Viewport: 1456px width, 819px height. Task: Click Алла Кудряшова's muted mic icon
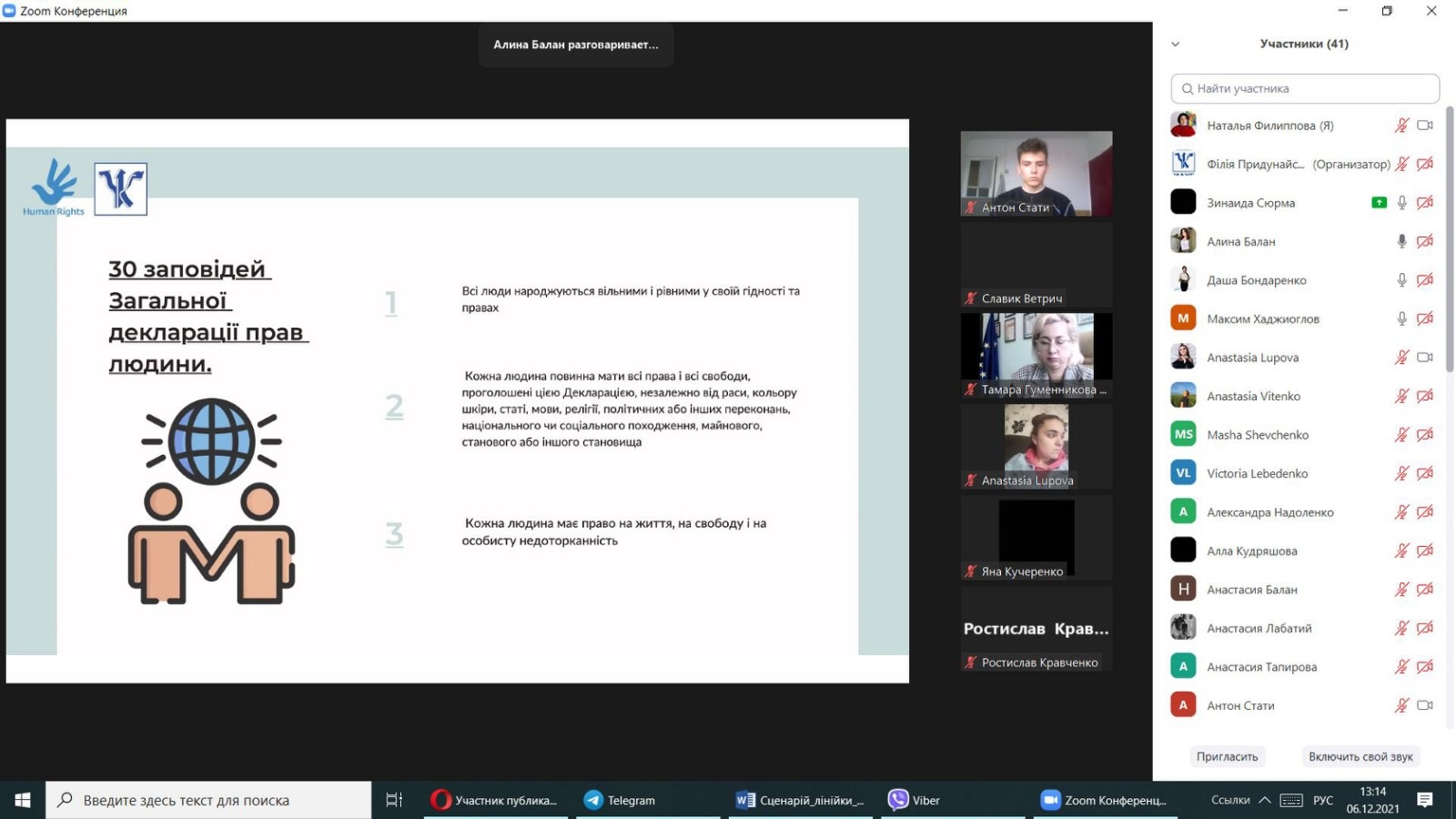1402,551
